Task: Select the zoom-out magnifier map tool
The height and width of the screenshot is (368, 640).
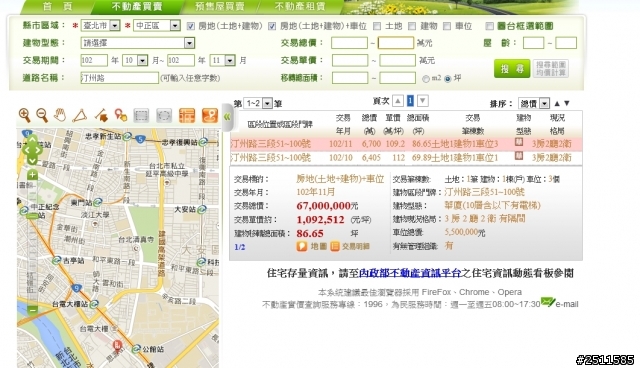Action: click(x=42, y=115)
